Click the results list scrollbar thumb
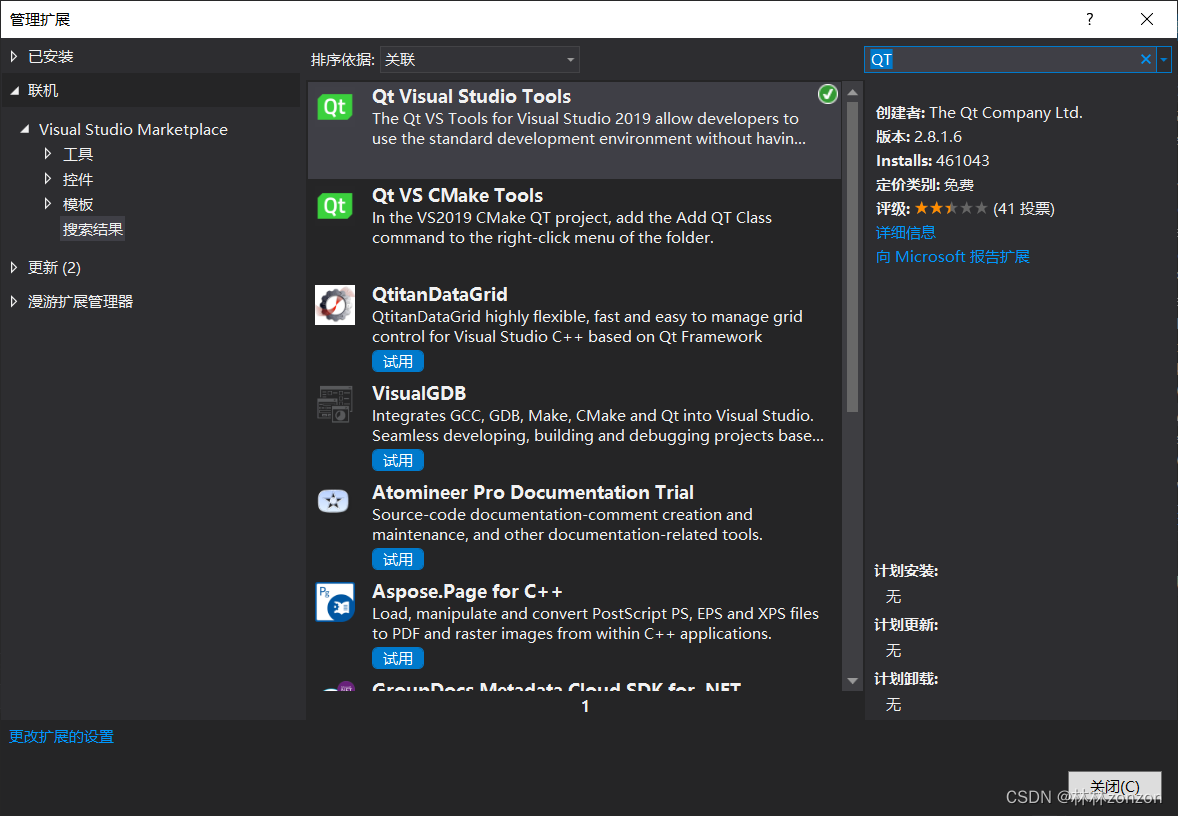This screenshot has width=1178, height=816. (x=852, y=256)
